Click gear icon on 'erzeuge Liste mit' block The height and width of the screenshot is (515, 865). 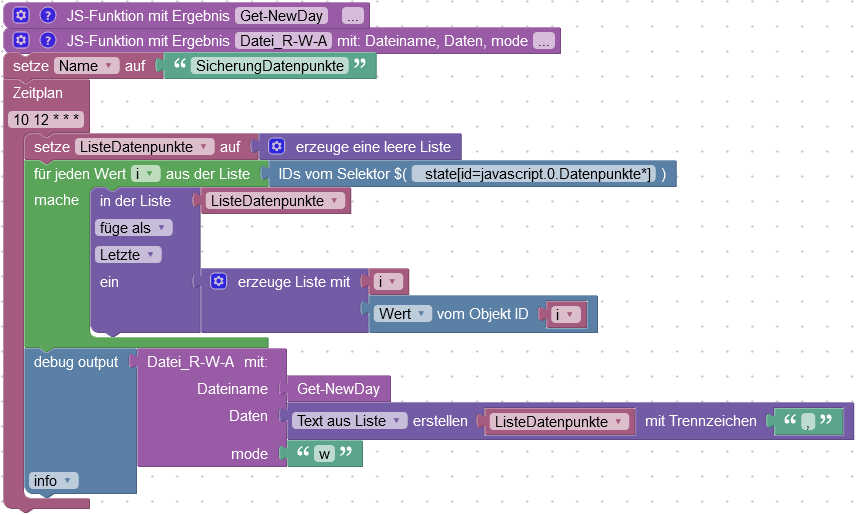pos(218,281)
